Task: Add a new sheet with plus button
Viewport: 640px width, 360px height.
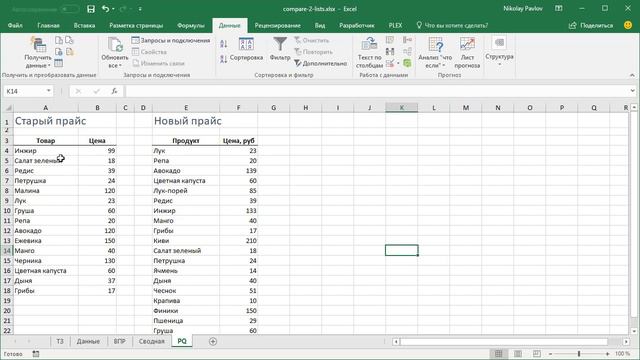Action: pyautogui.click(x=213, y=342)
